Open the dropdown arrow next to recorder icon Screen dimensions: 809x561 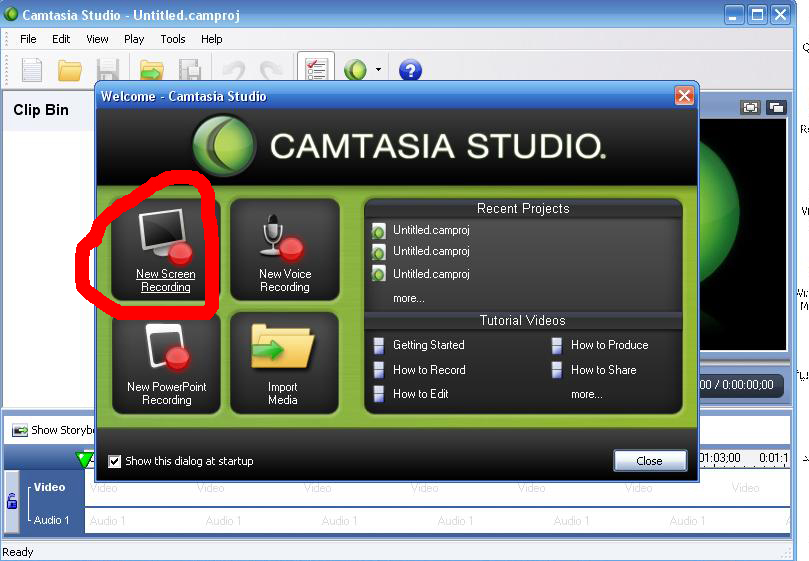click(378, 69)
